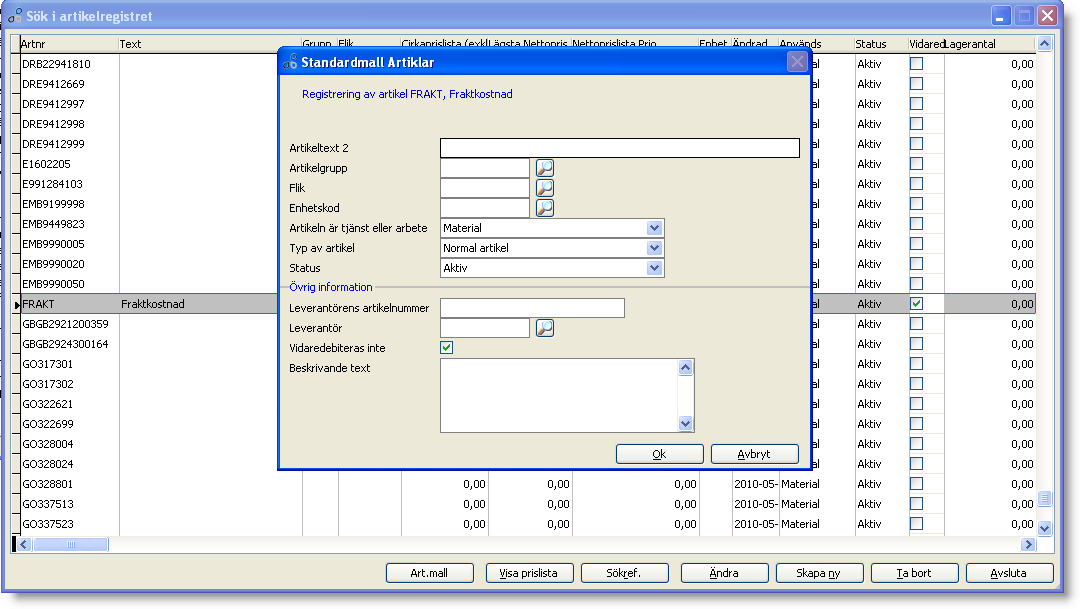Toggle checkbox in EMB9990050 row
This screenshot has height=609, width=1080.
916,283
